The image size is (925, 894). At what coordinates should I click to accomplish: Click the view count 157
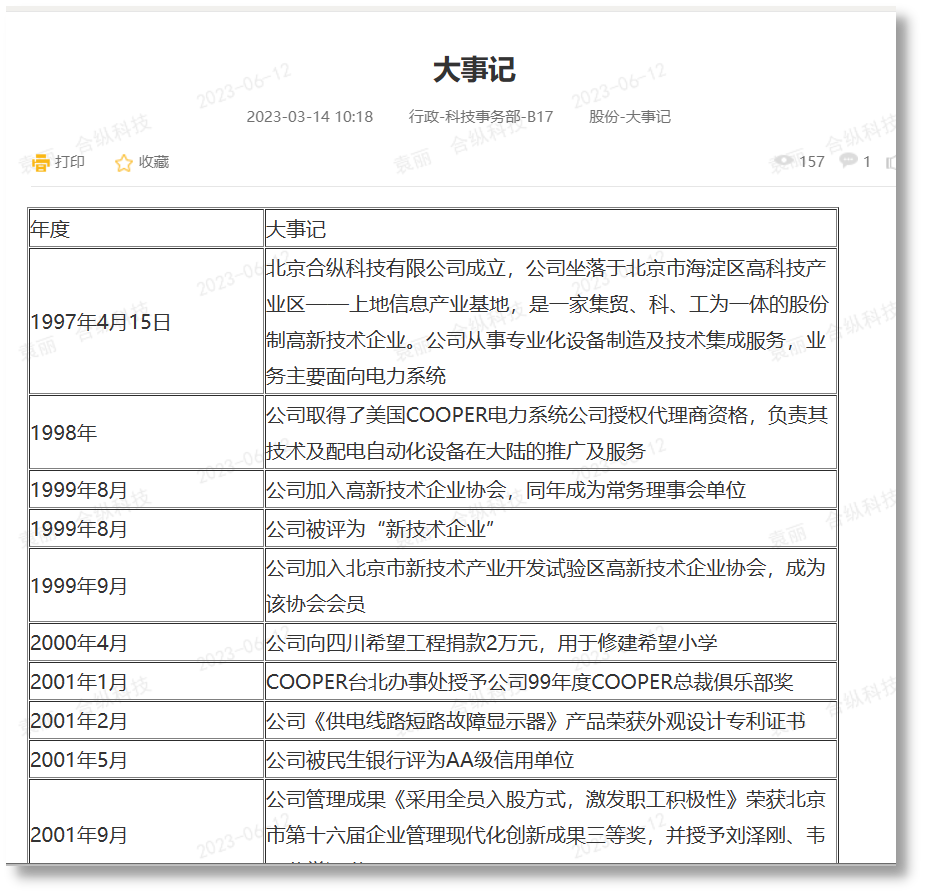point(811,162)
